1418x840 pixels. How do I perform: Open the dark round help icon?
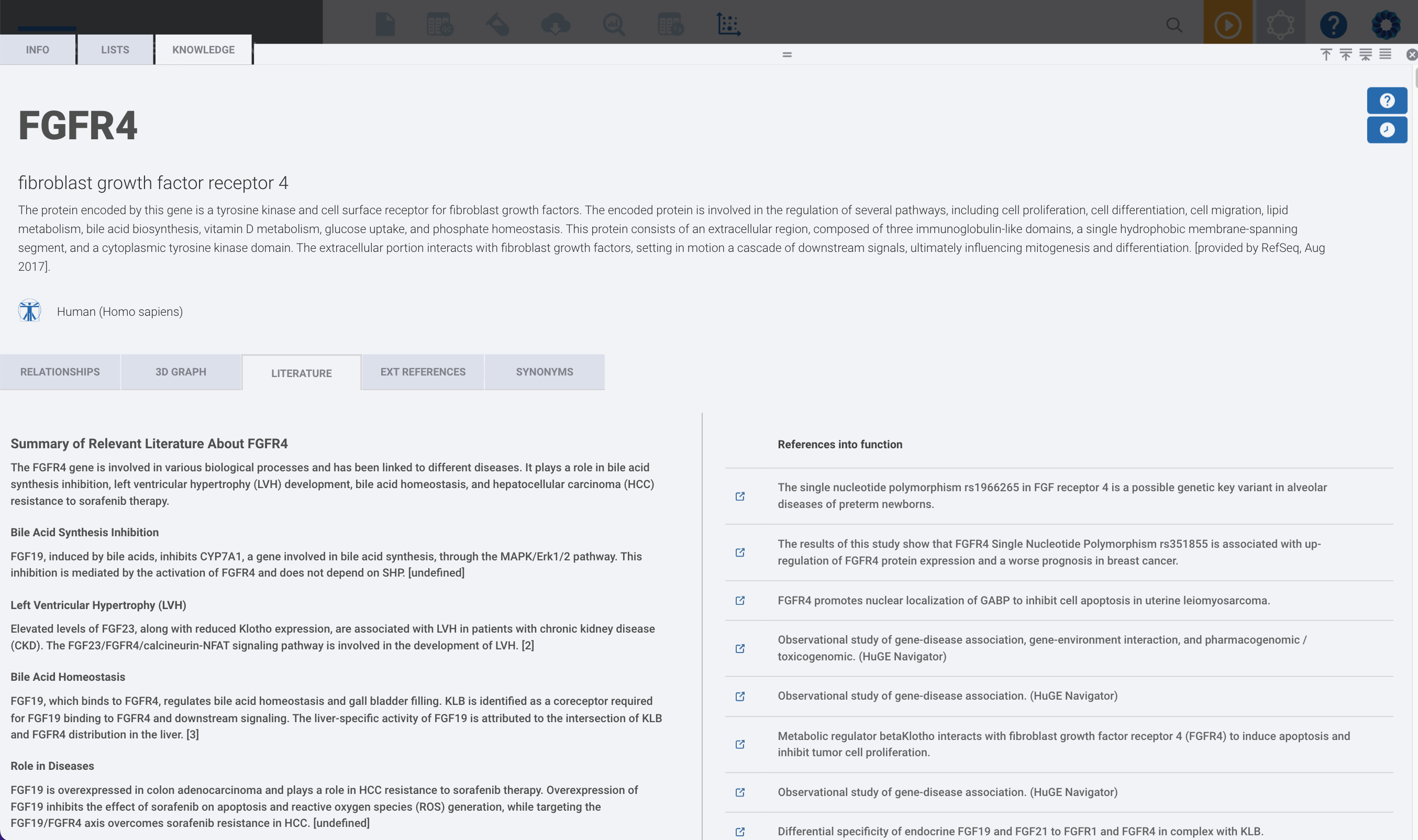1333,25
